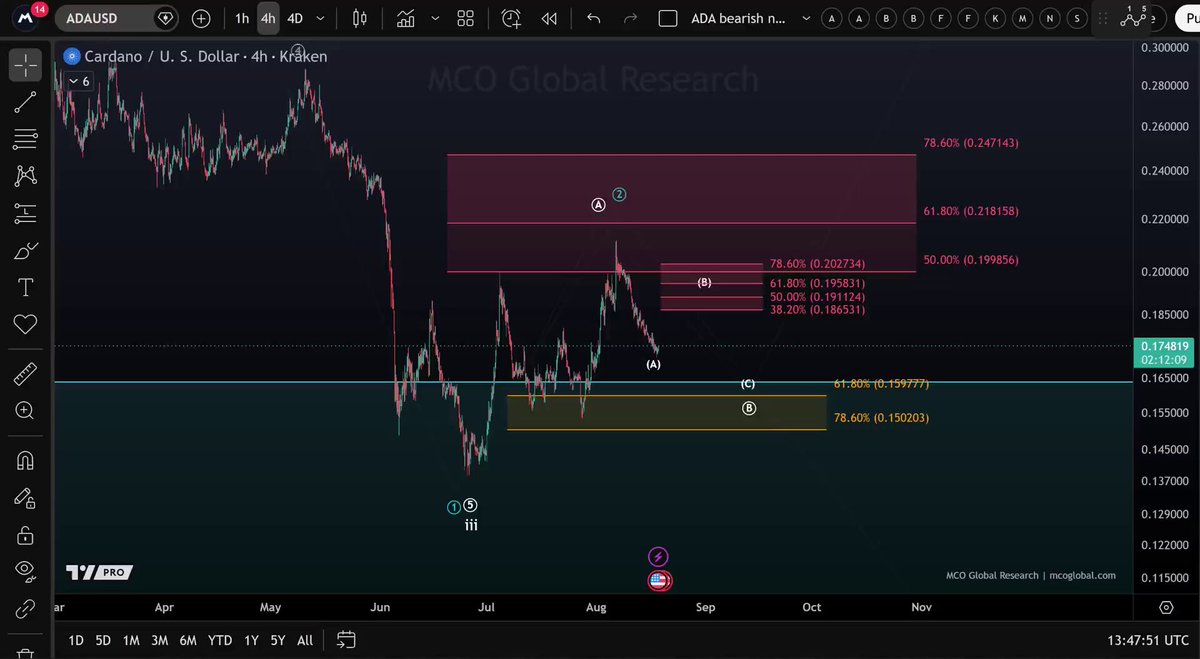
Task: Set date range to 5Y
Action: (x=278, y=640)
